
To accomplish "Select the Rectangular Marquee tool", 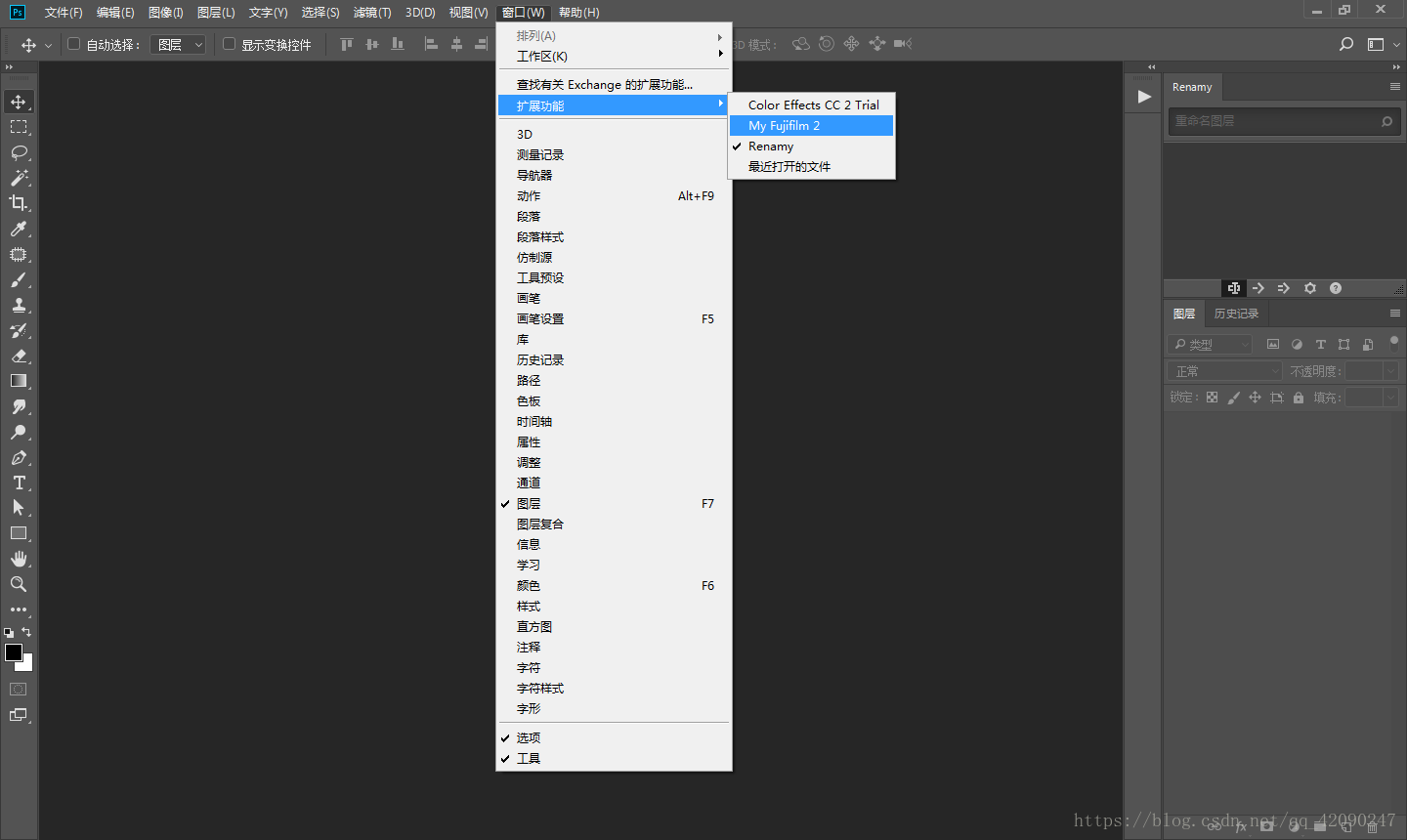I will pos(19,127).
